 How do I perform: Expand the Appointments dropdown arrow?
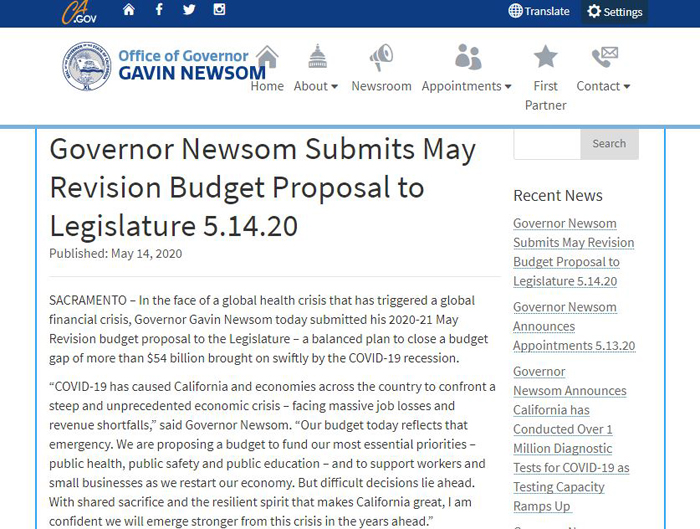(508, 87)
